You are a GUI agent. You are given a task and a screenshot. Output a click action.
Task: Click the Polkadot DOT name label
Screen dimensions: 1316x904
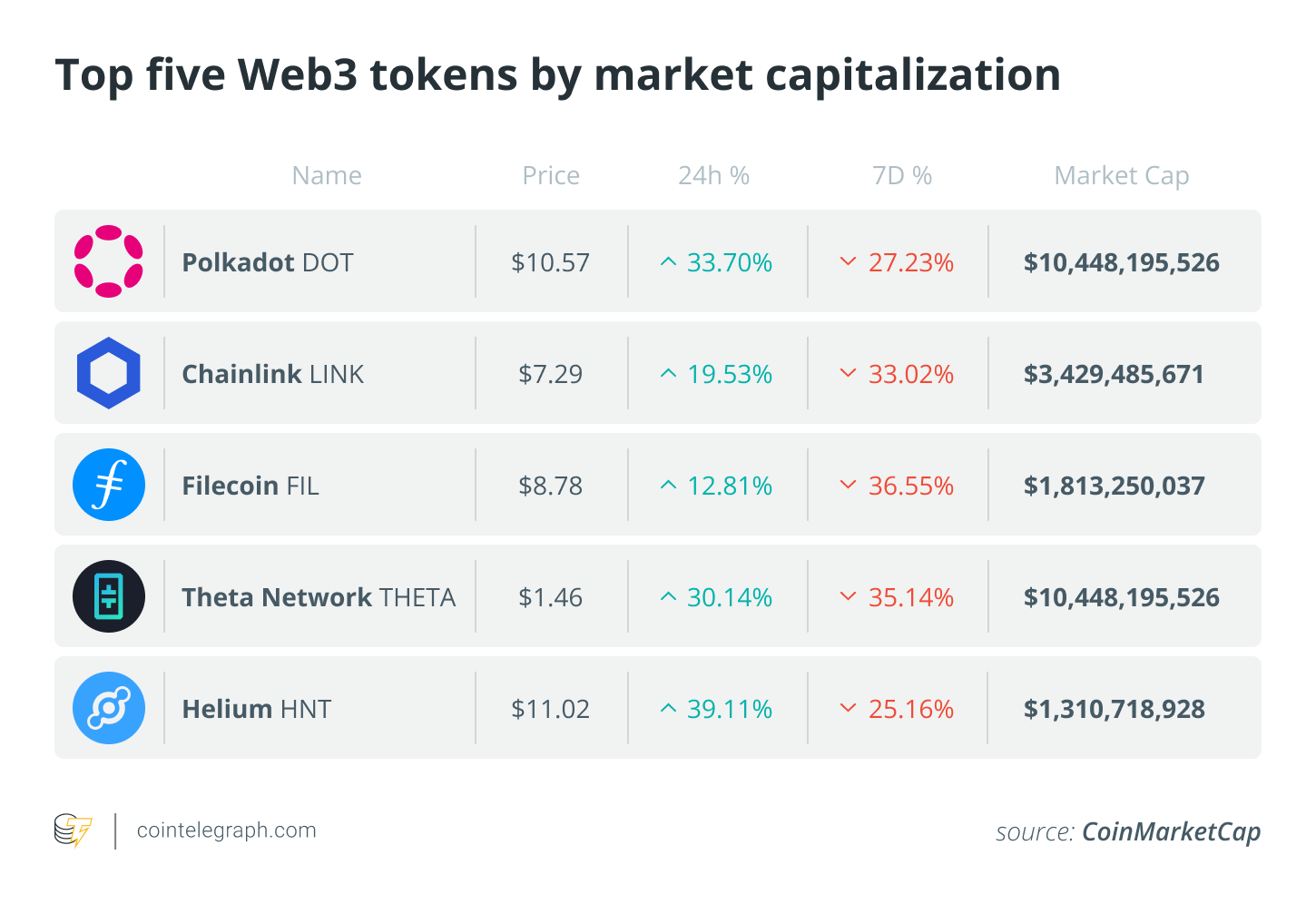point(268,262)
